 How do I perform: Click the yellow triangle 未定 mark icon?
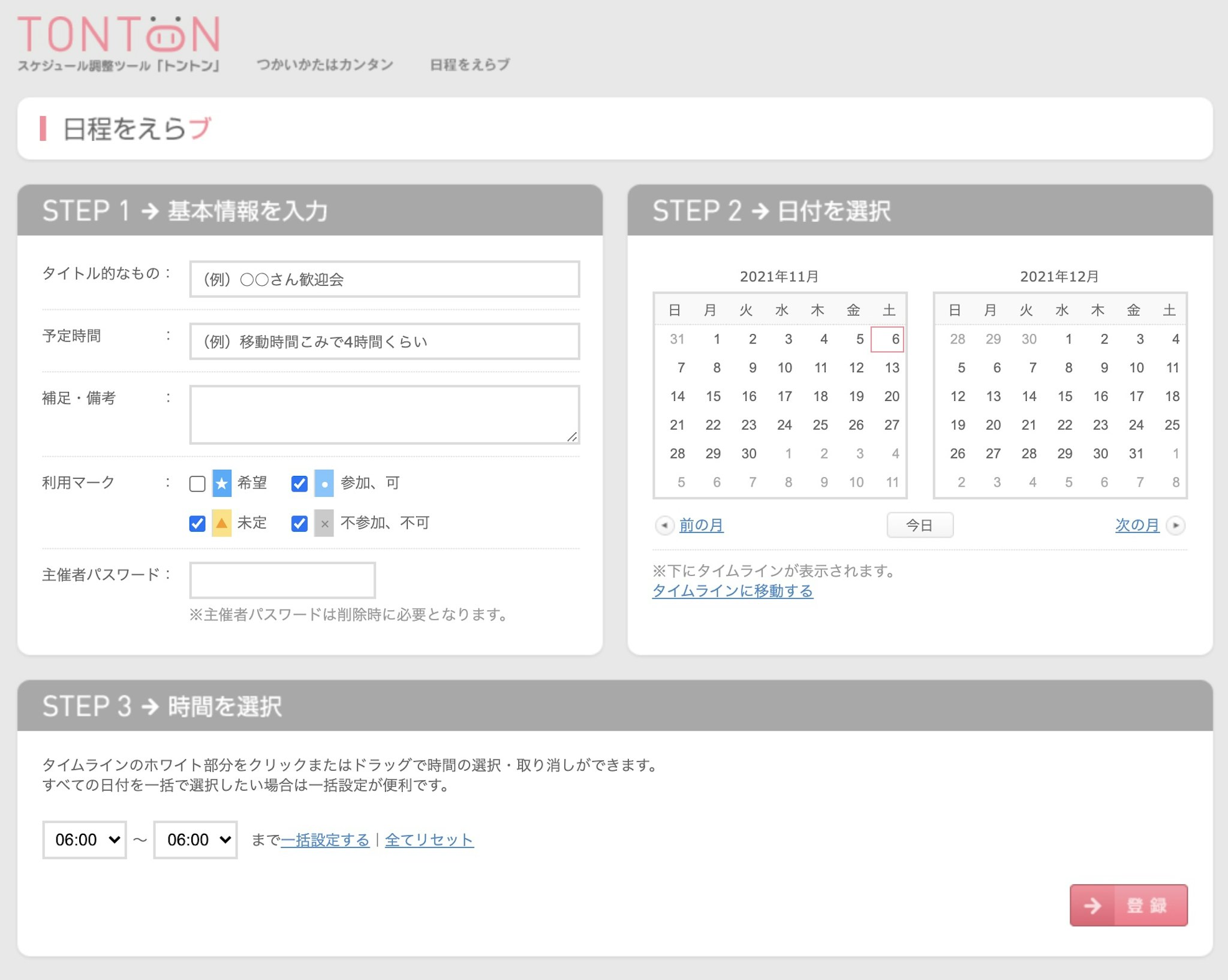(222, 523)
